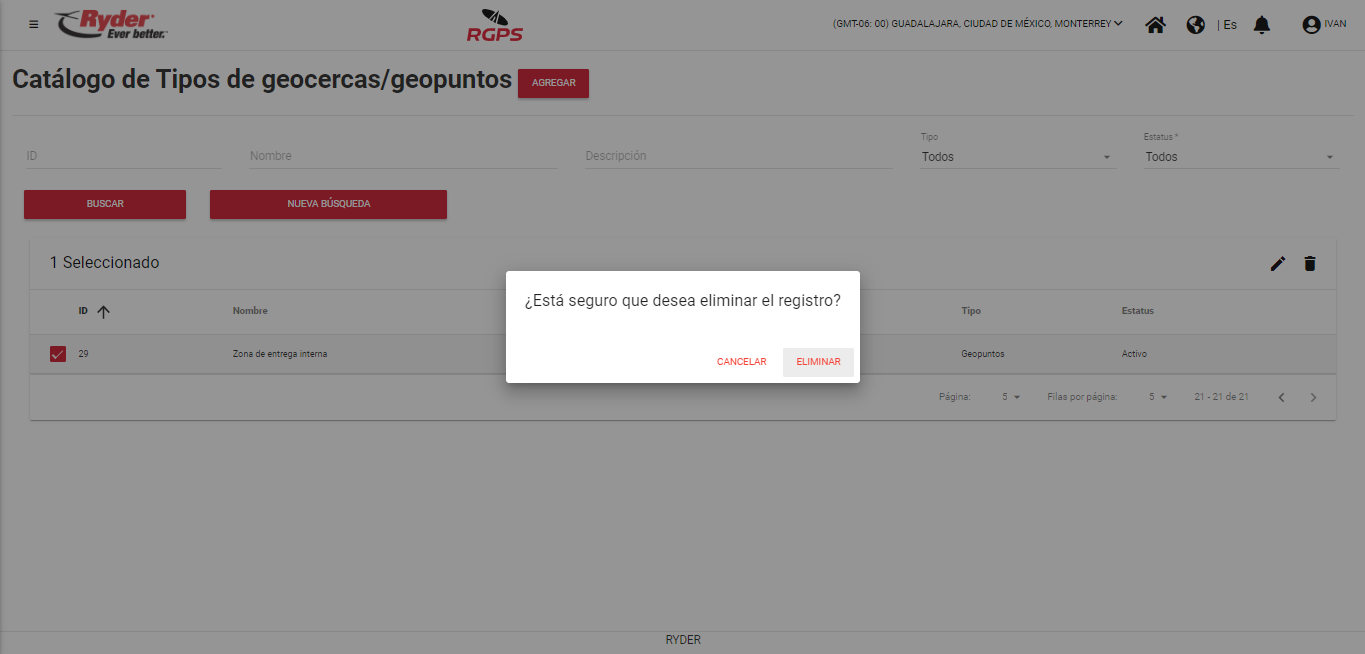Click the Nombre search field

(402, 156)
